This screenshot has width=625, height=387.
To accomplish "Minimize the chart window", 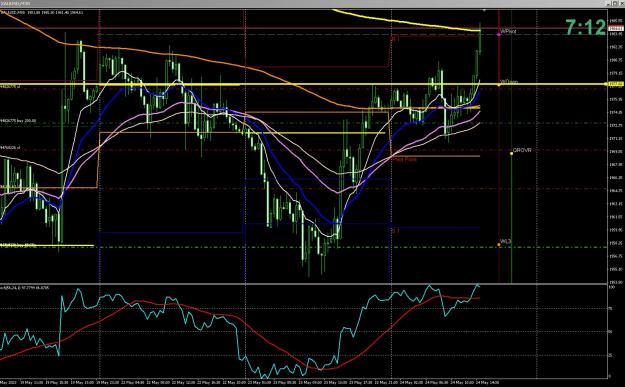I will (609, 3).
